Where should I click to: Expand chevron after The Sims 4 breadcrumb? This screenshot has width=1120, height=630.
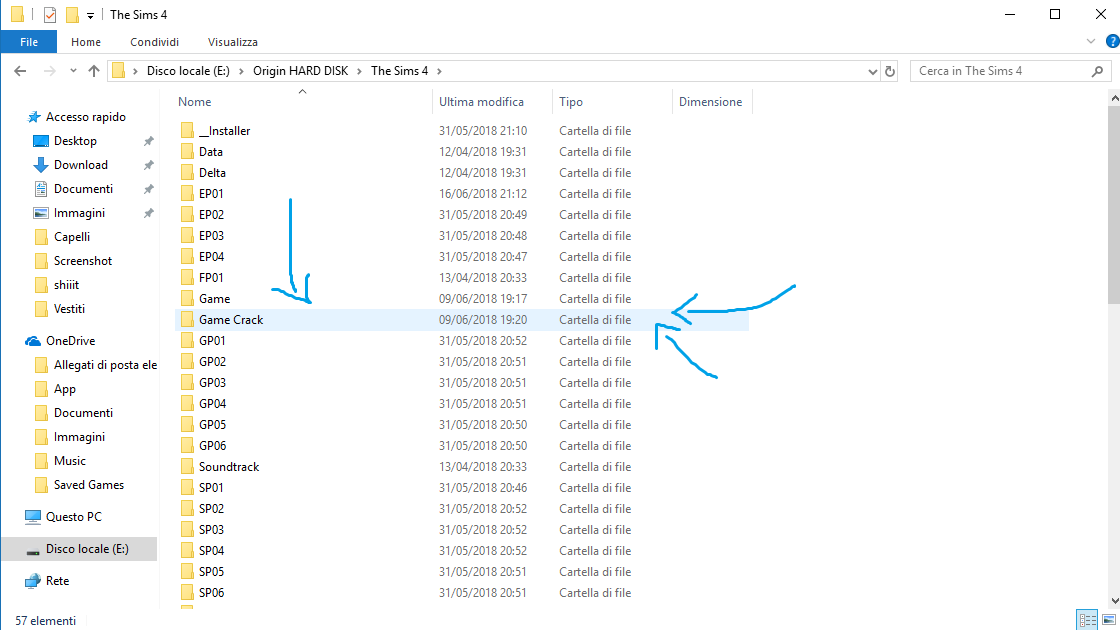tap(439, 71)
